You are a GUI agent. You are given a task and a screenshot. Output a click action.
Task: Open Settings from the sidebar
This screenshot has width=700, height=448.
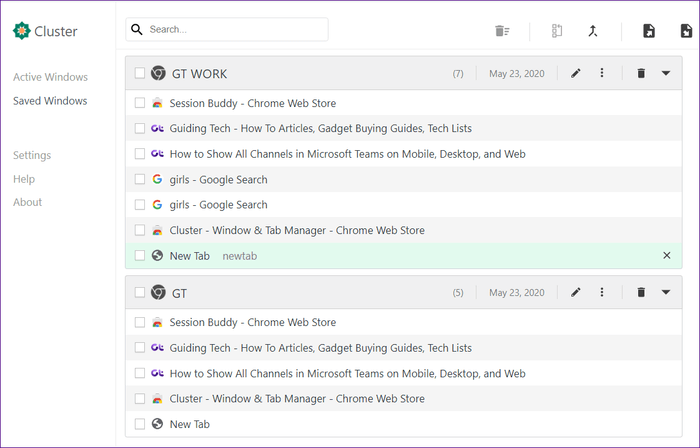pyautogui.click(x=32, y=155)
